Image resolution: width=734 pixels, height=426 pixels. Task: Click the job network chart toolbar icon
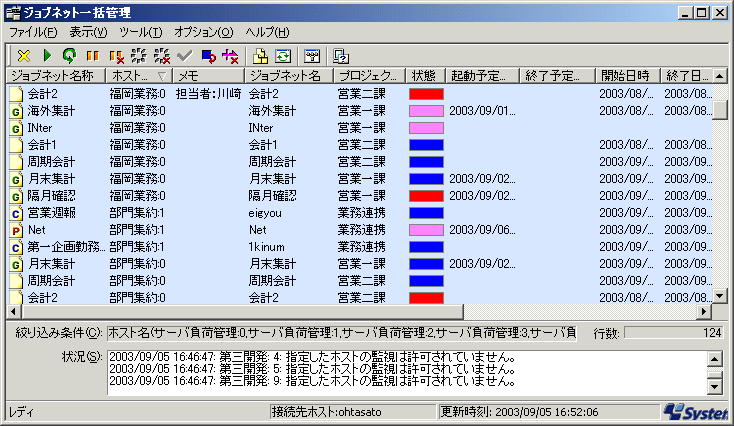(312, 56)
